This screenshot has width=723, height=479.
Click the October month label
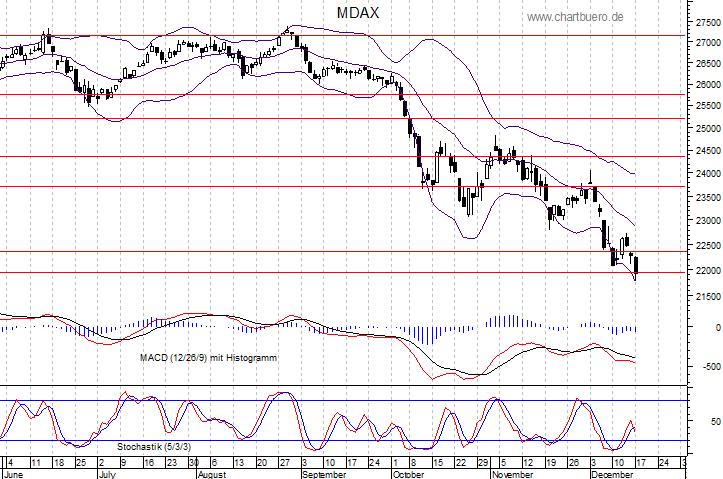[x=411, y=473]
